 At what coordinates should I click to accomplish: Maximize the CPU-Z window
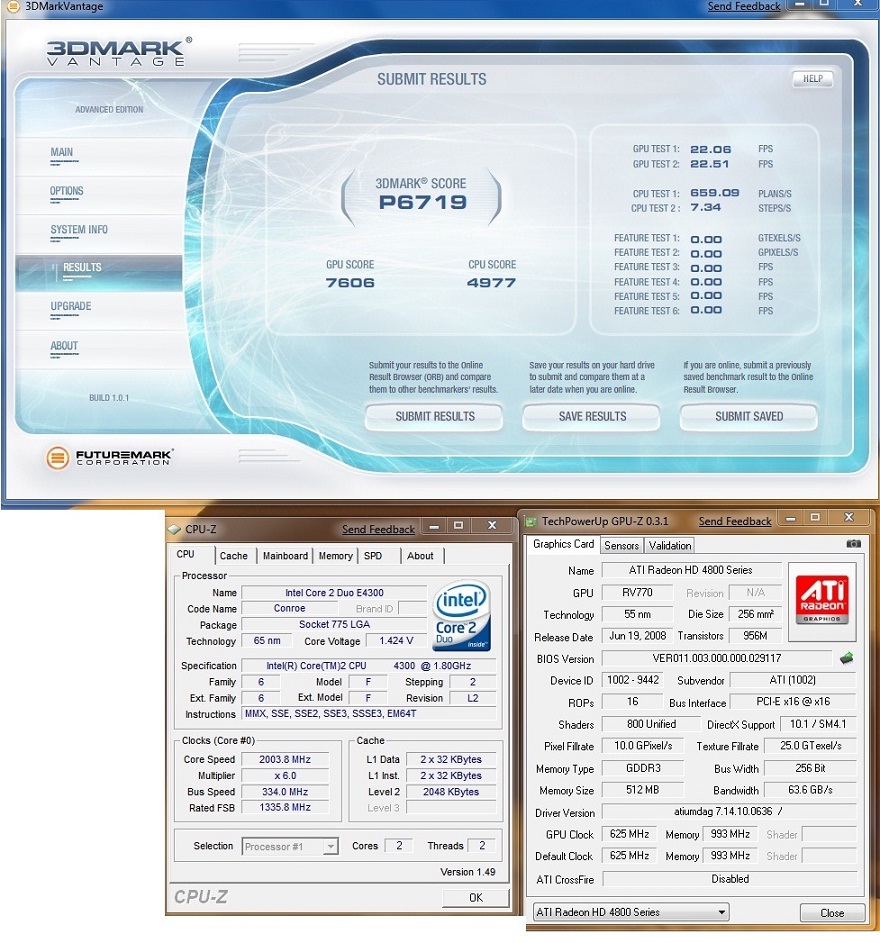click(x=458, y=526)
